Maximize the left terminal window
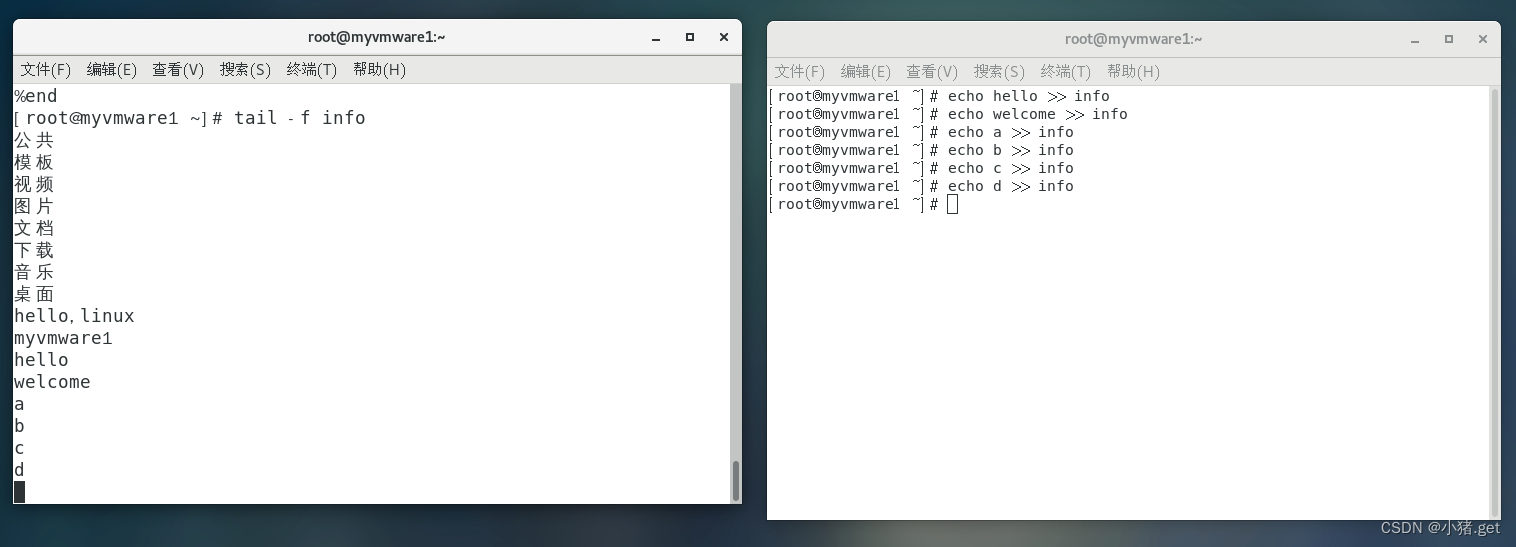Viewport: 1516px width, 547px height. click(690, 37)
